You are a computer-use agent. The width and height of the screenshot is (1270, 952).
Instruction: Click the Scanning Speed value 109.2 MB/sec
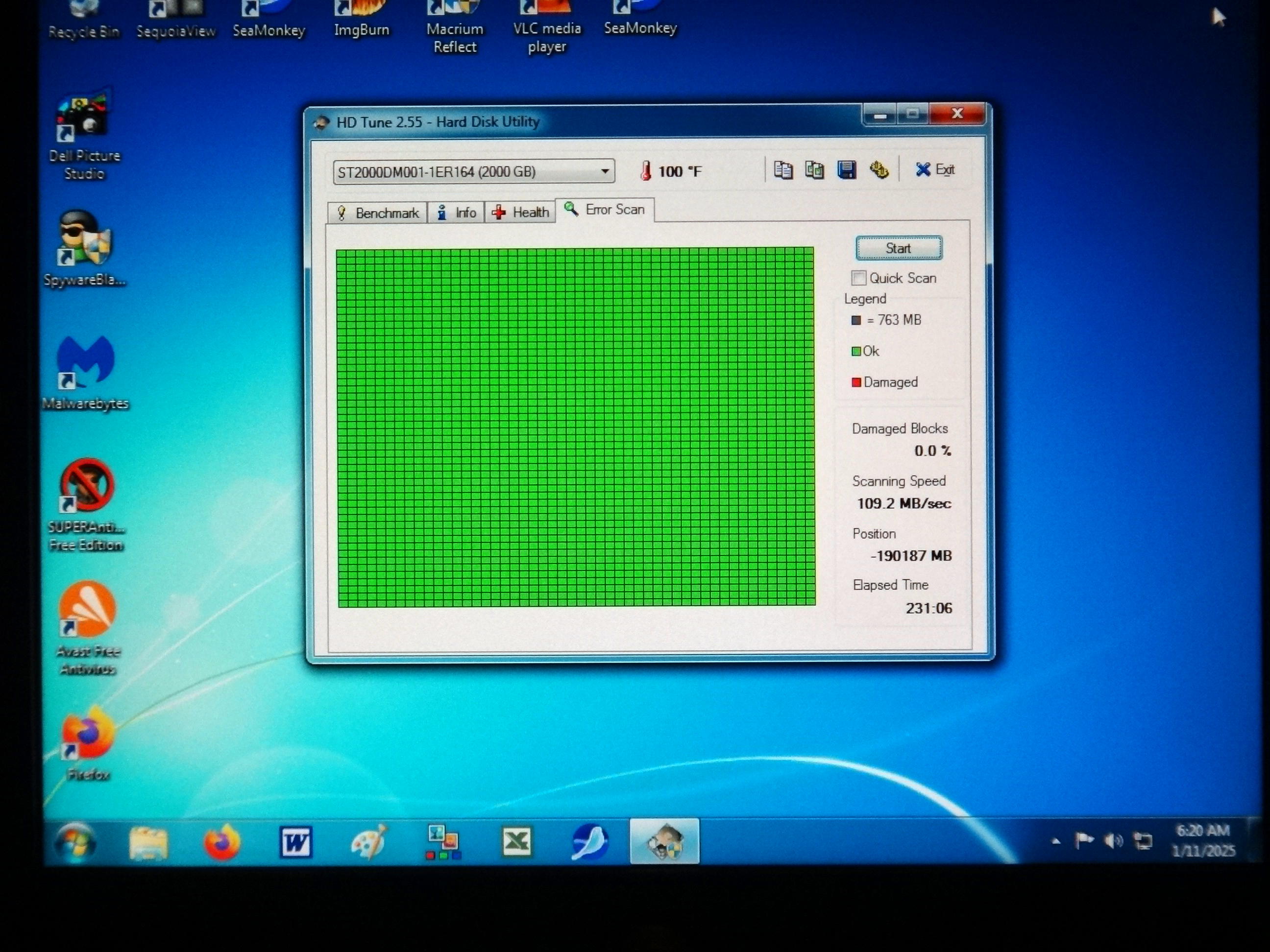click(x=904, y=504)
